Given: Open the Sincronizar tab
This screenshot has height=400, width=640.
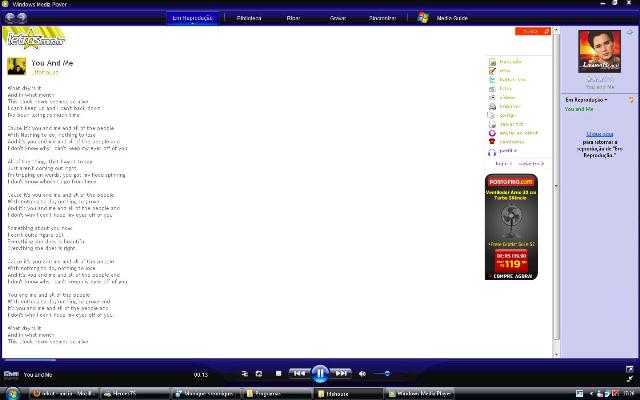Looking at the screenshot, I should (x=382, y=18).
